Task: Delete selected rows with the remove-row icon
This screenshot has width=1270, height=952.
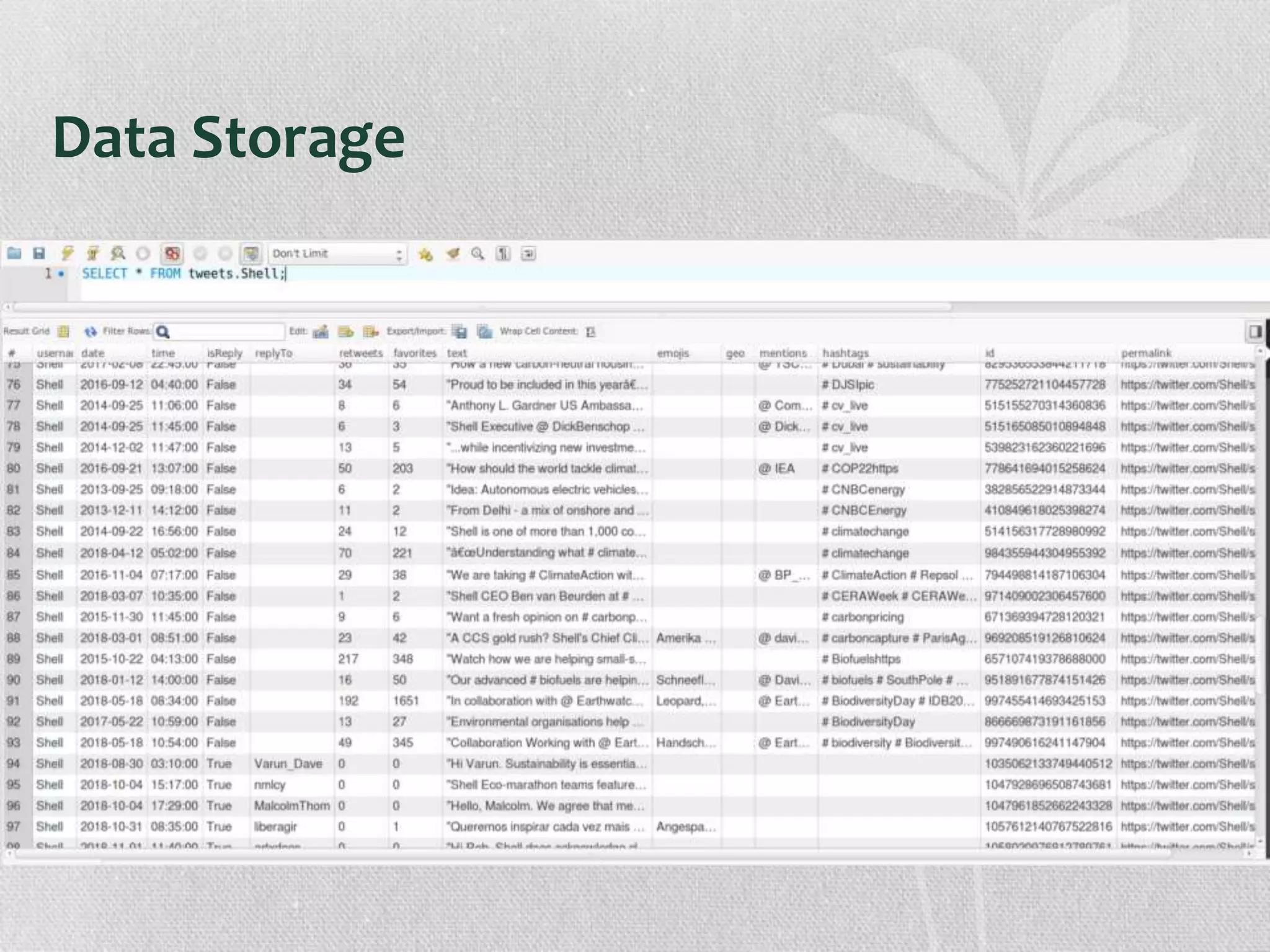Action: tap(371, 332)
